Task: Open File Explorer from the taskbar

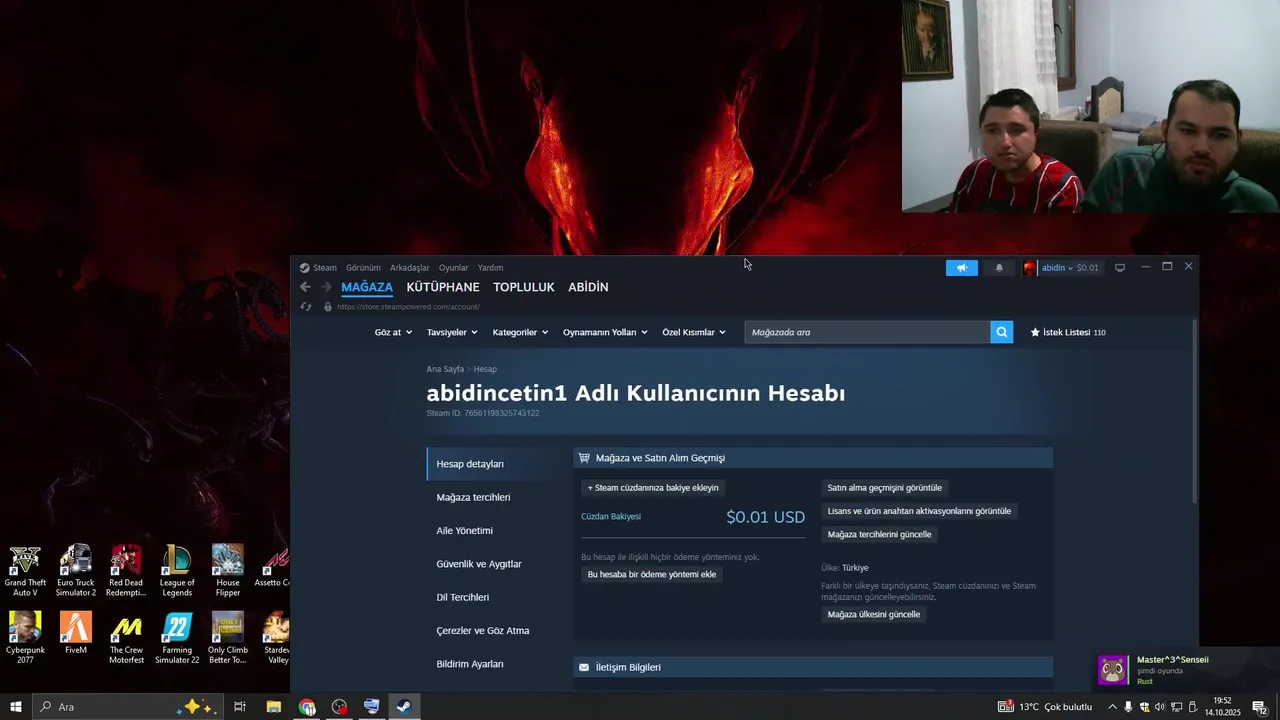Action: [x=273, y=707]
